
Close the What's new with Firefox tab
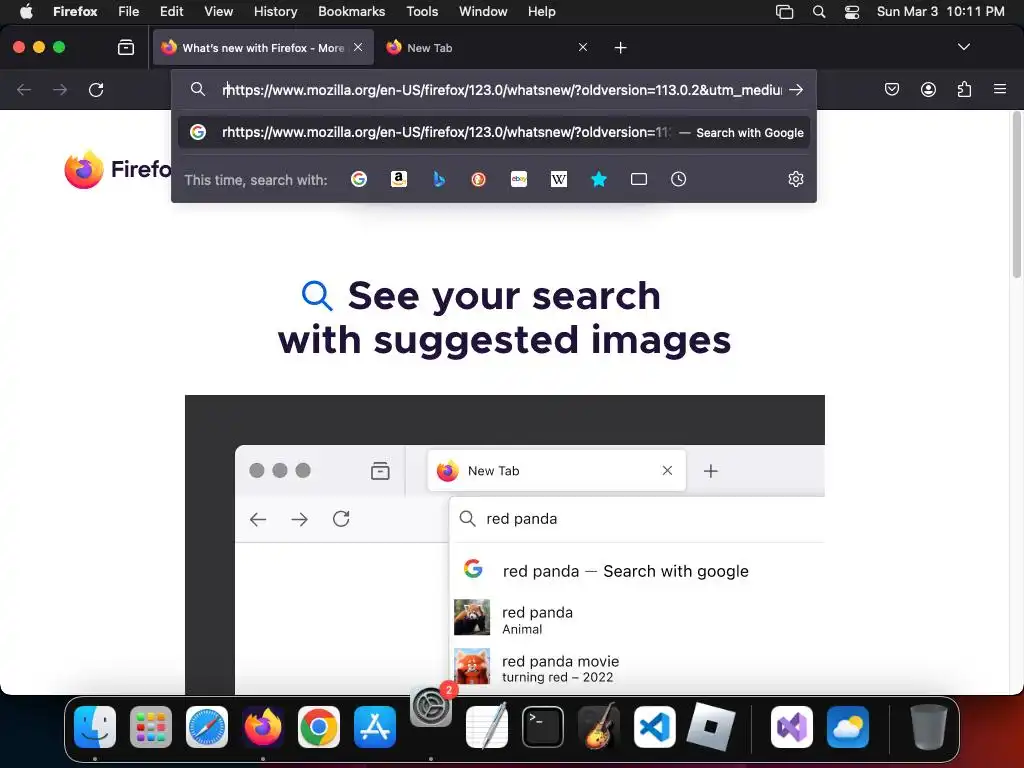(x=358, y=47)
